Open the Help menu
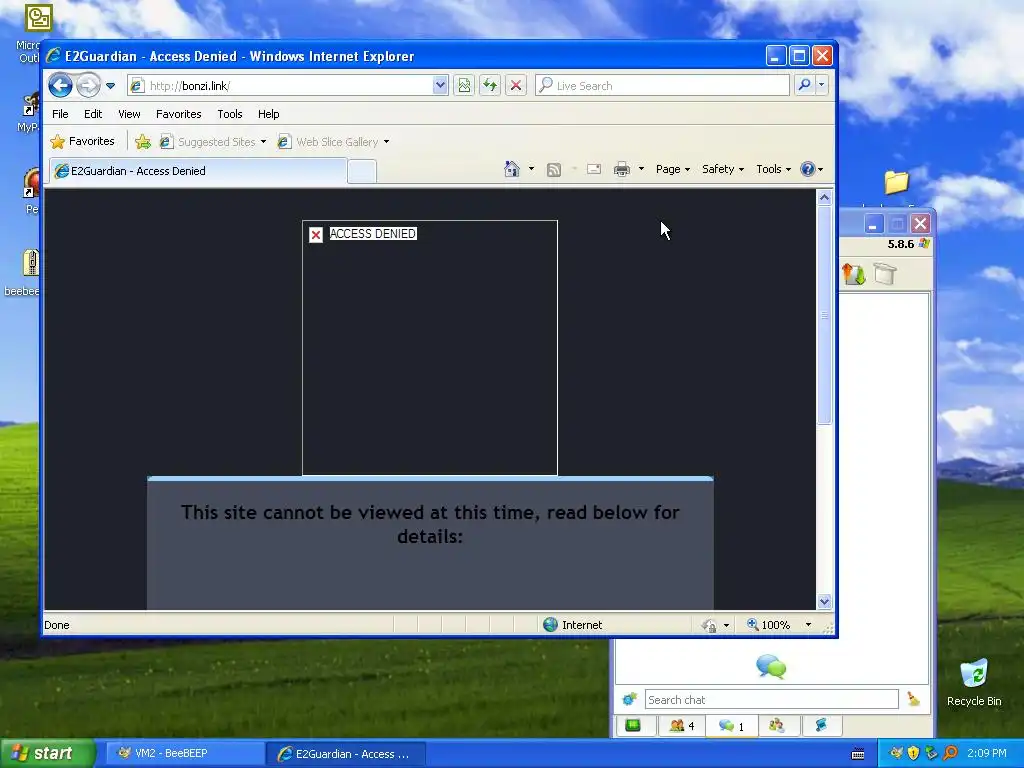 pos(268,114)
